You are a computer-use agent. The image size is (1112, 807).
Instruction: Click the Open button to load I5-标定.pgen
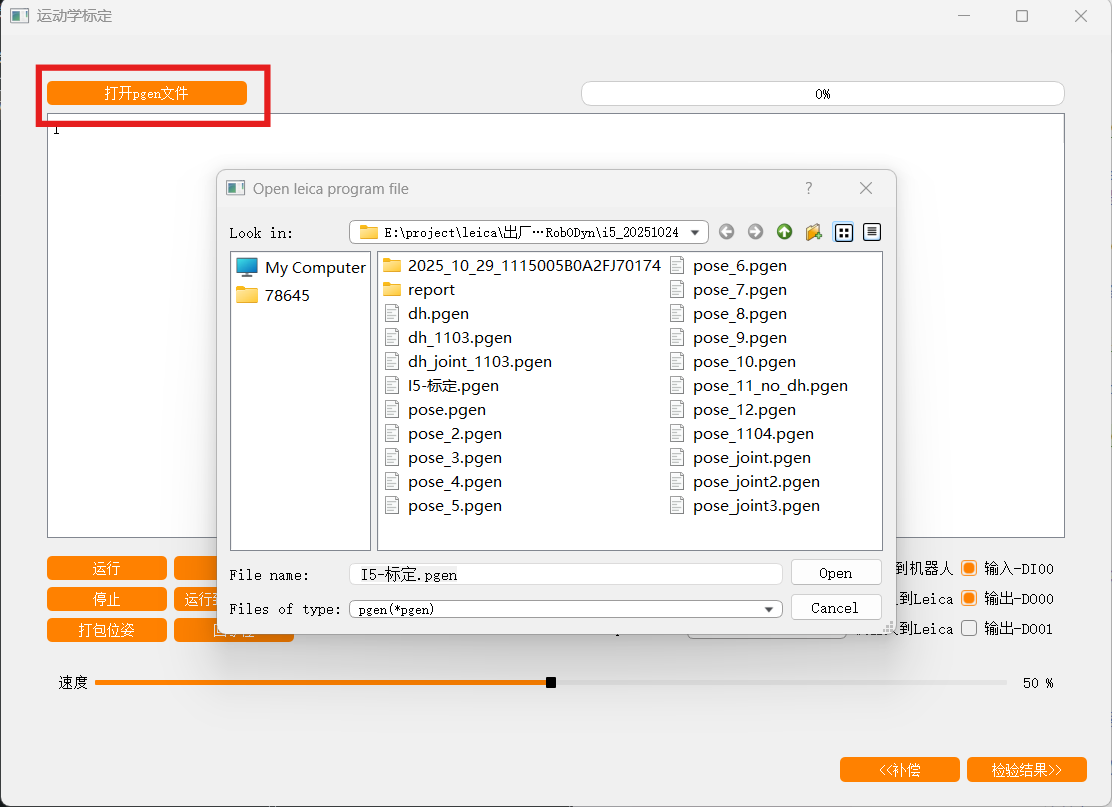836,572
